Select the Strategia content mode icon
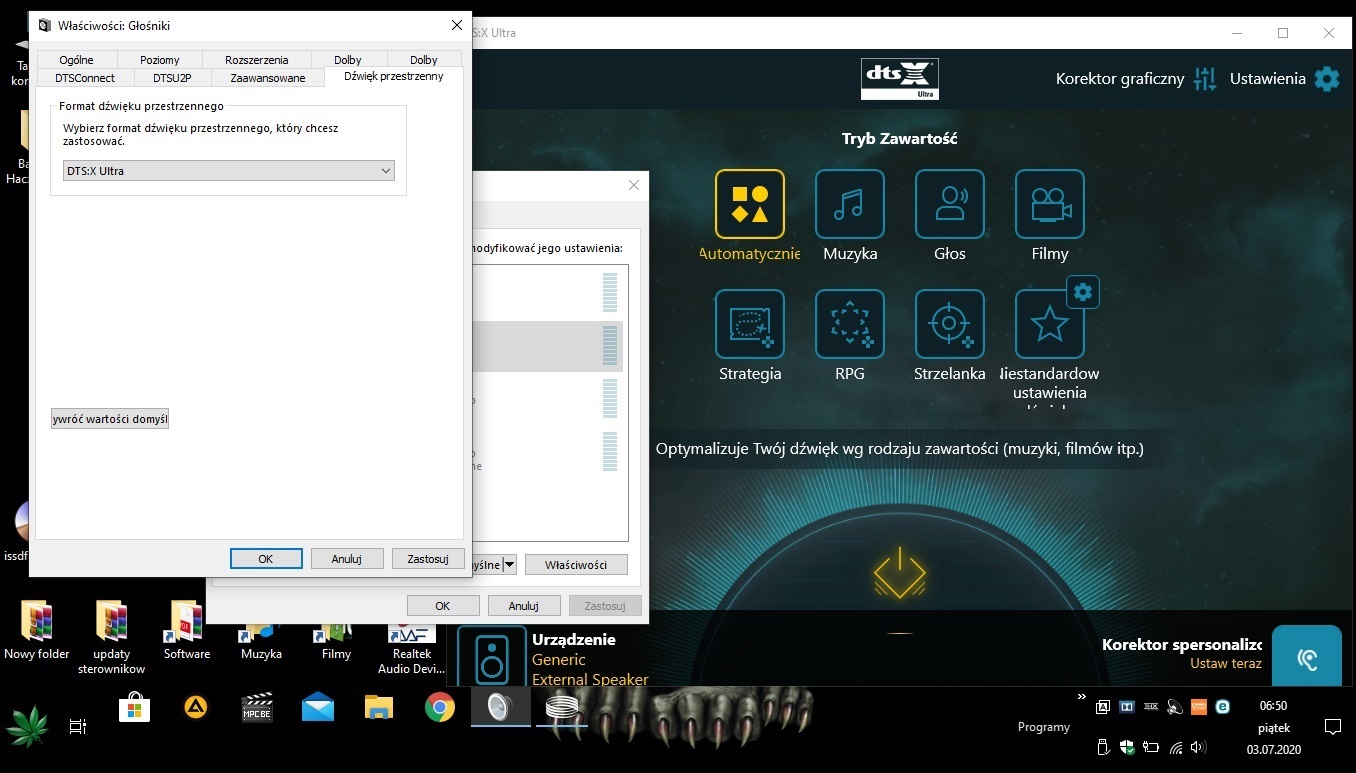1356x773 pixels. pos(749,323)
